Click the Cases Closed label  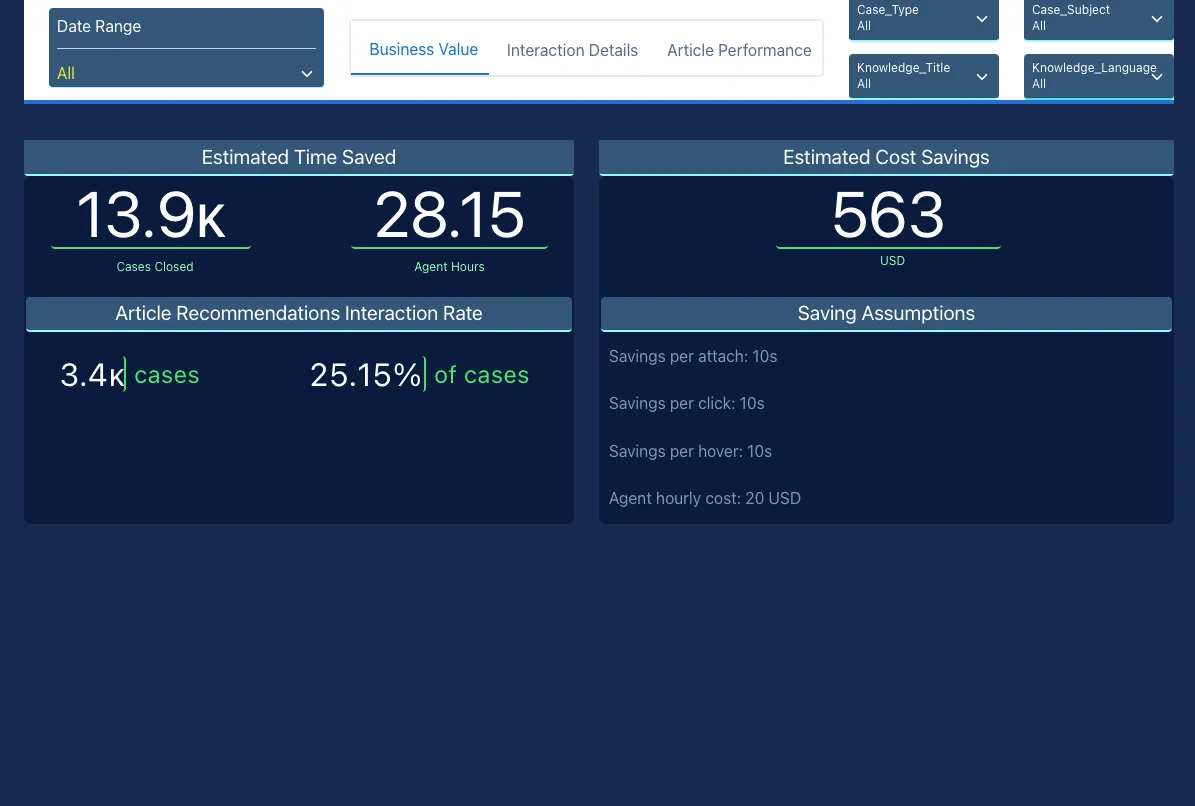(x=155, y=267)
